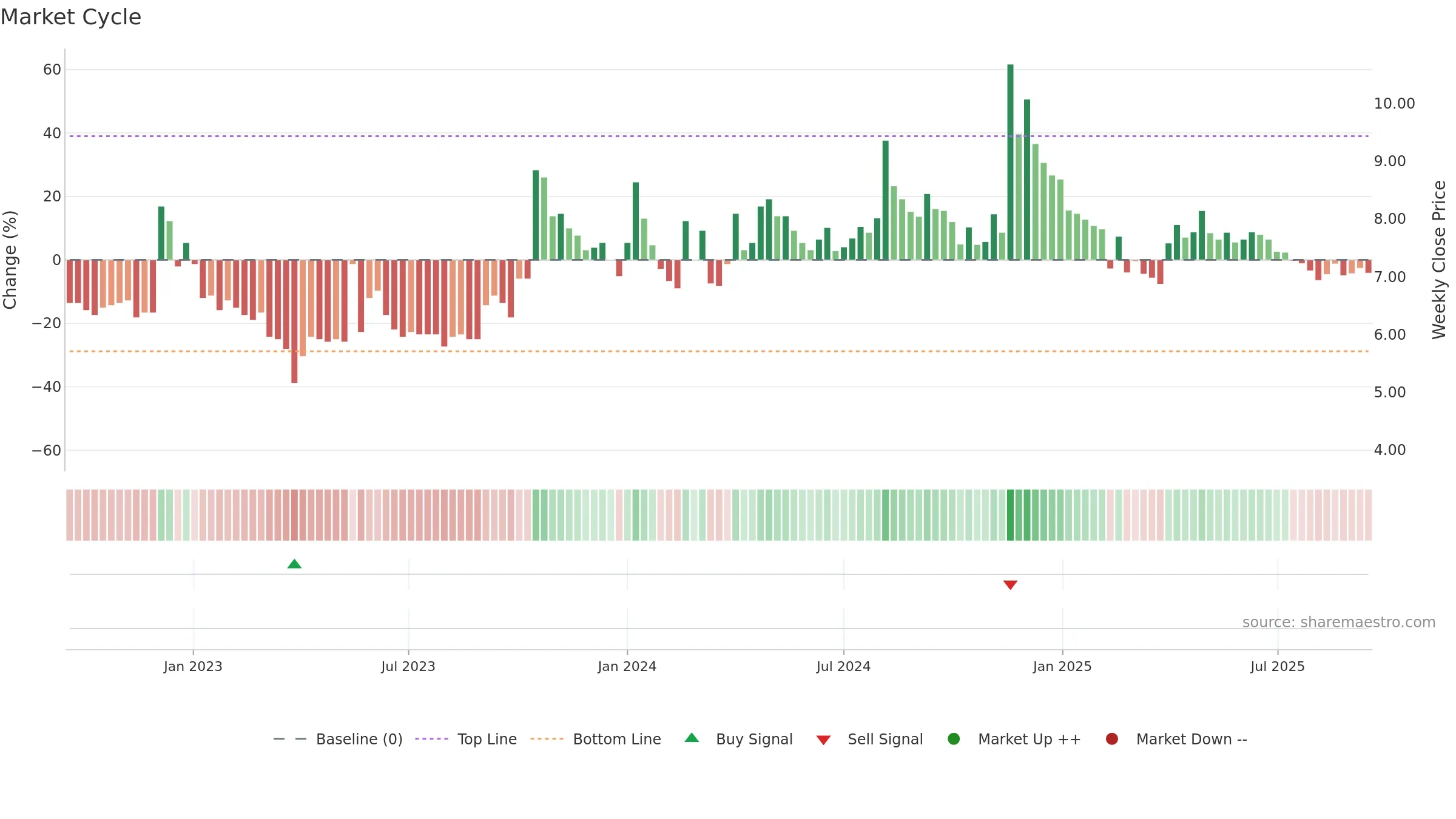Click the orange dotted Bottom Line on the chart

[x=719, y=351]
